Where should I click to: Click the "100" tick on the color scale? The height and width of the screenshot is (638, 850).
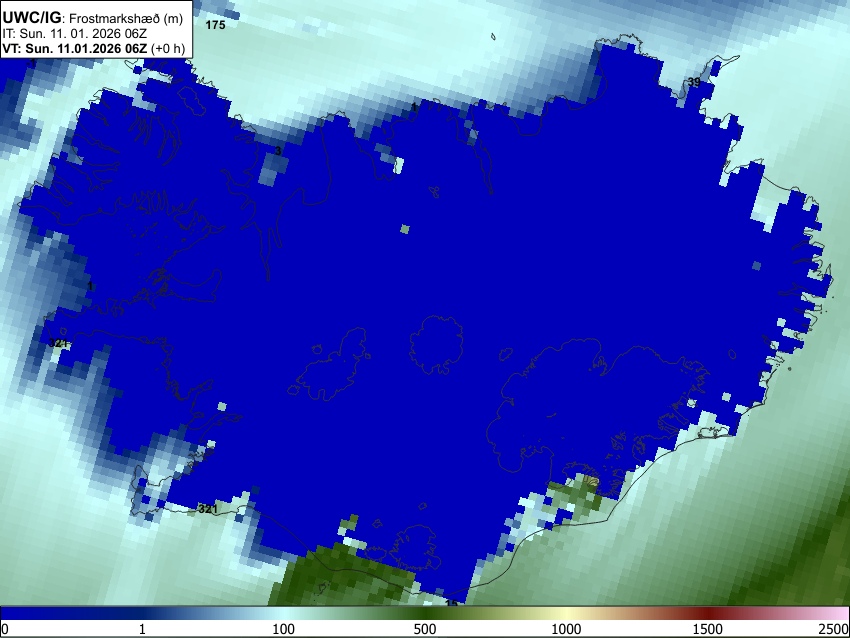point(283,629)
